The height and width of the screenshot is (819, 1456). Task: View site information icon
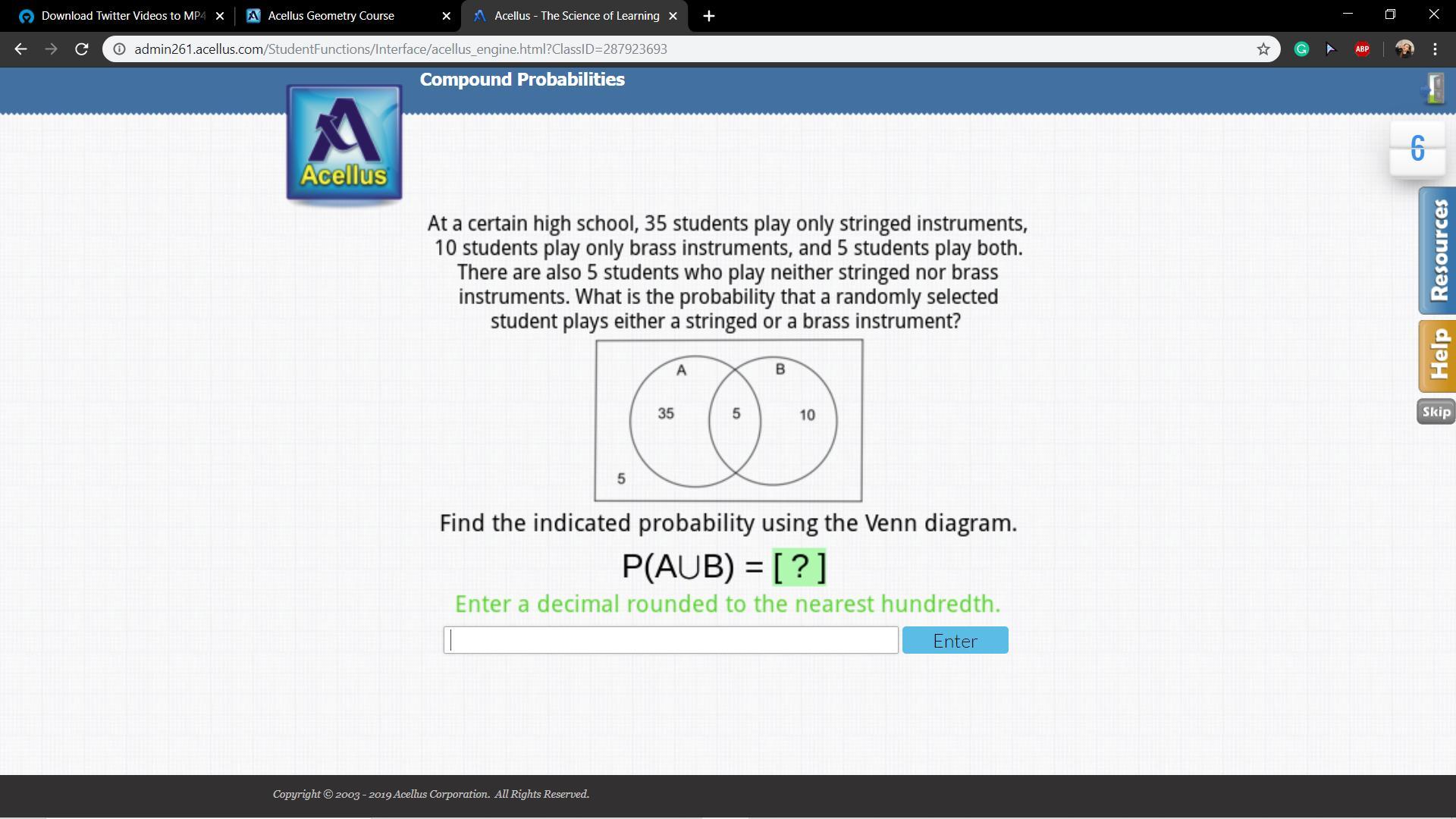click(119, 49)
